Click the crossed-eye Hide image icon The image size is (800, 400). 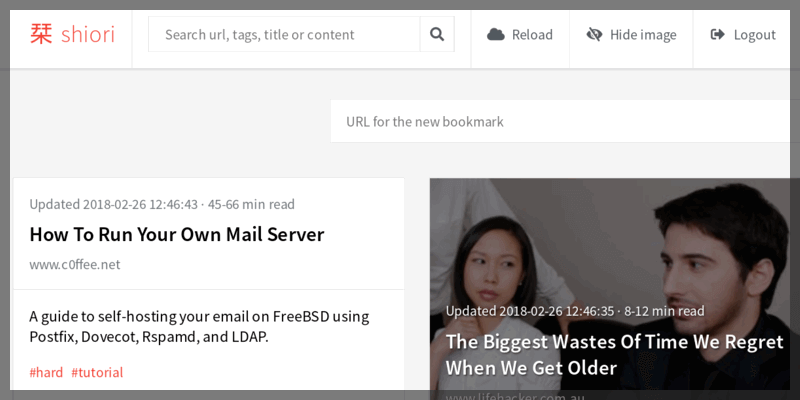594,35
